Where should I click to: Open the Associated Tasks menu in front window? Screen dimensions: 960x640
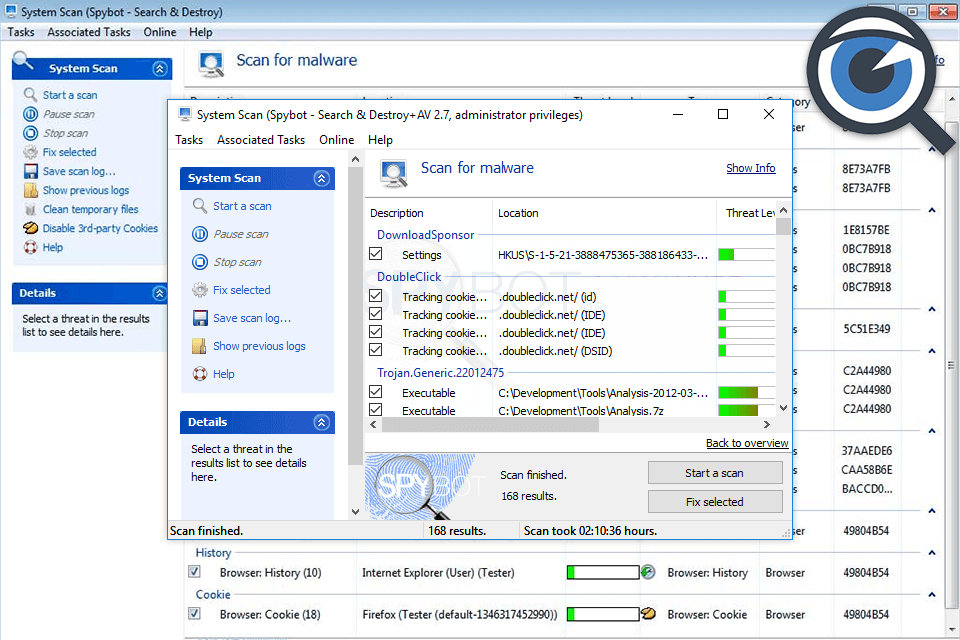261,140
